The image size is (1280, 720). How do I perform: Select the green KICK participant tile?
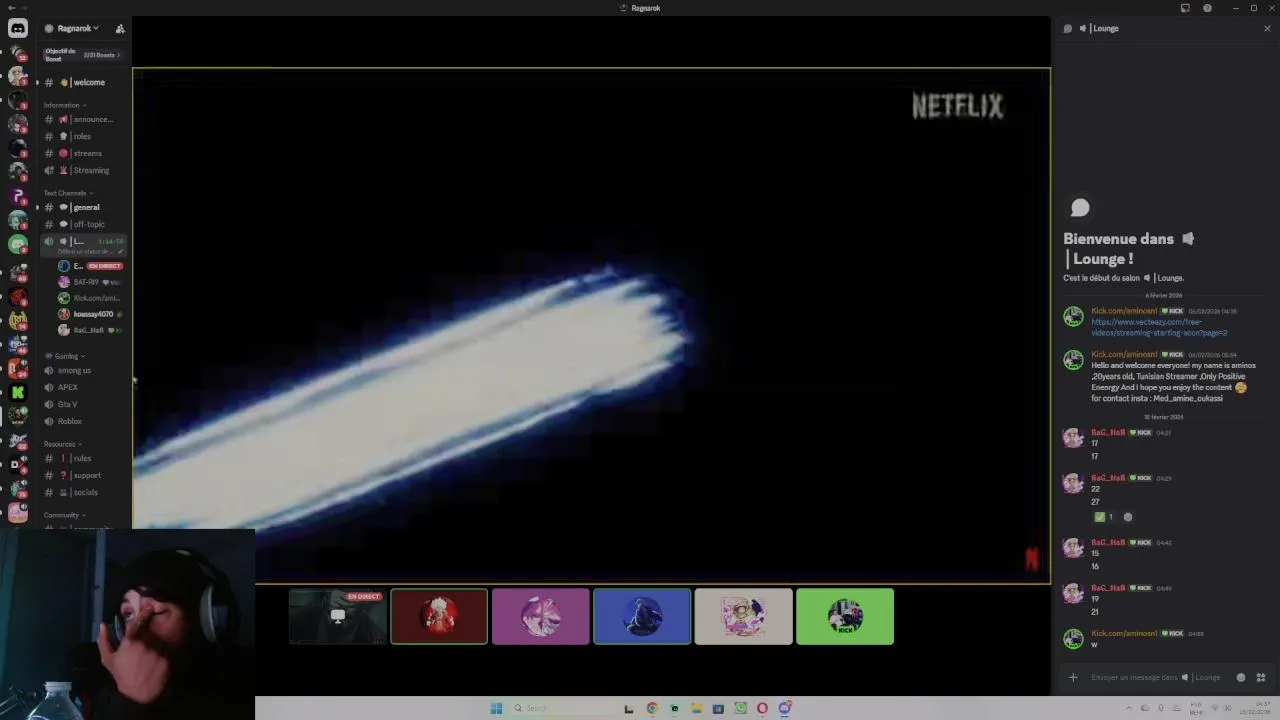click(845, 616)
